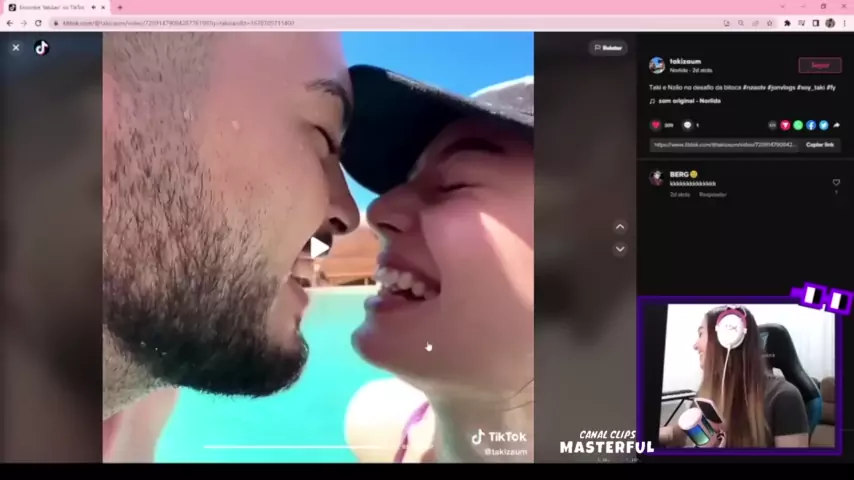Like the video with the heart icon
The width and height of the screenshot is (854, 480).
tap(656, 125)
